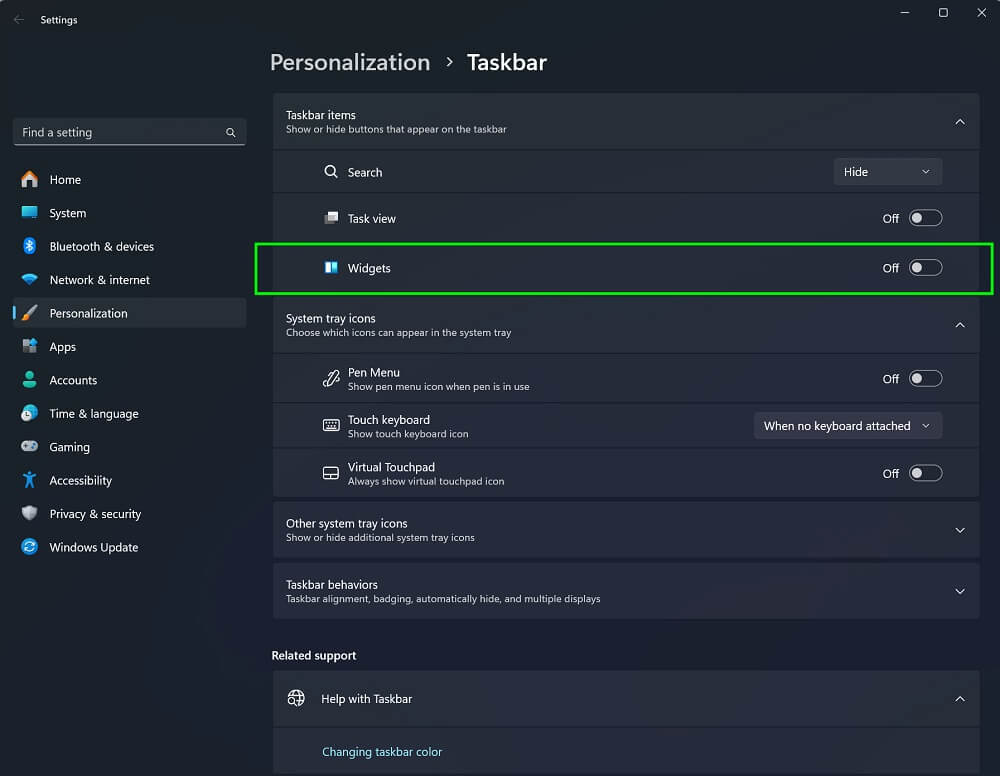Select Privacy & security in sidebar
This screenshot has height=776, width=1000.
click(x=129, y=513)
